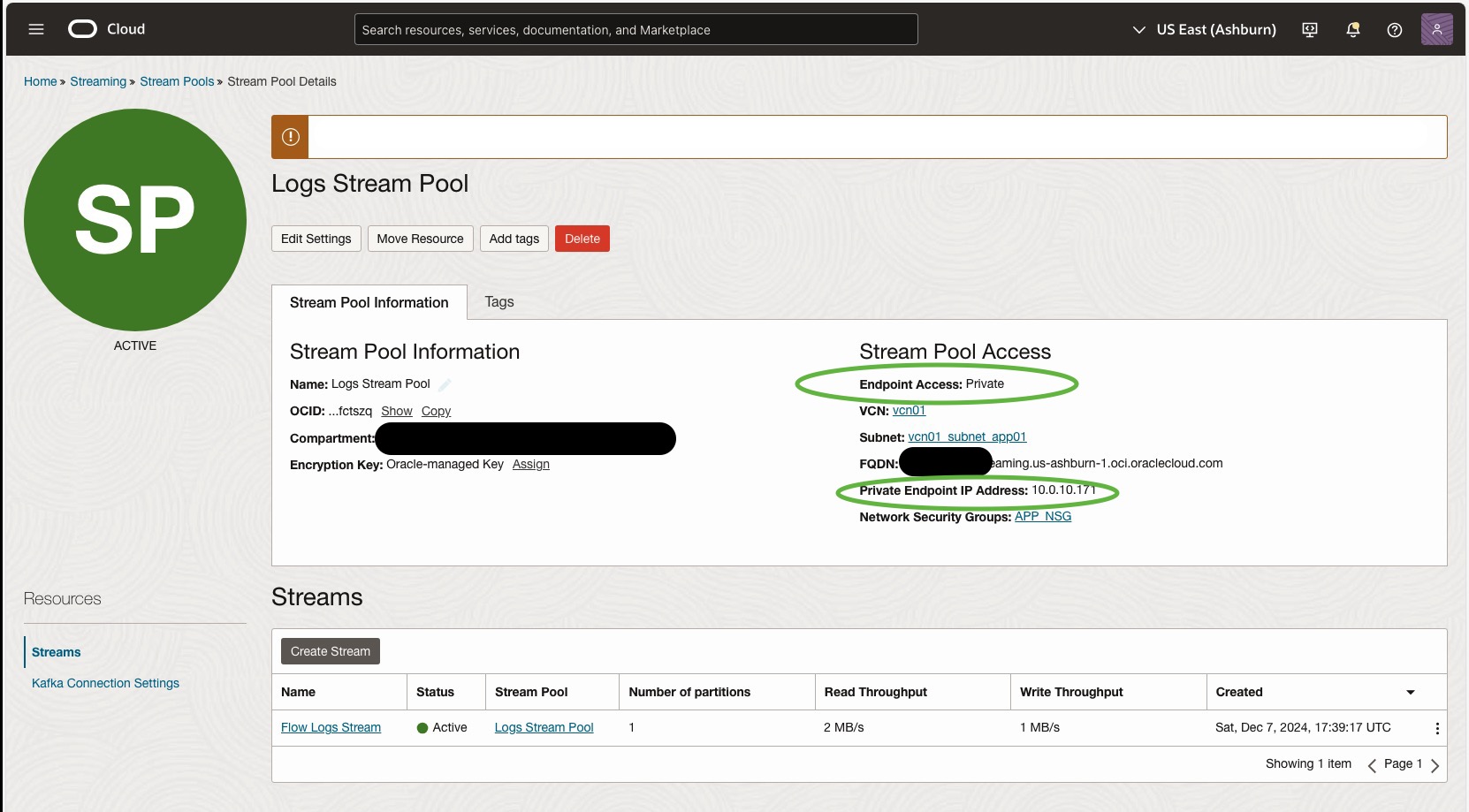Click the Edit Settings button
1469x812 pixels.
[316, 239]
